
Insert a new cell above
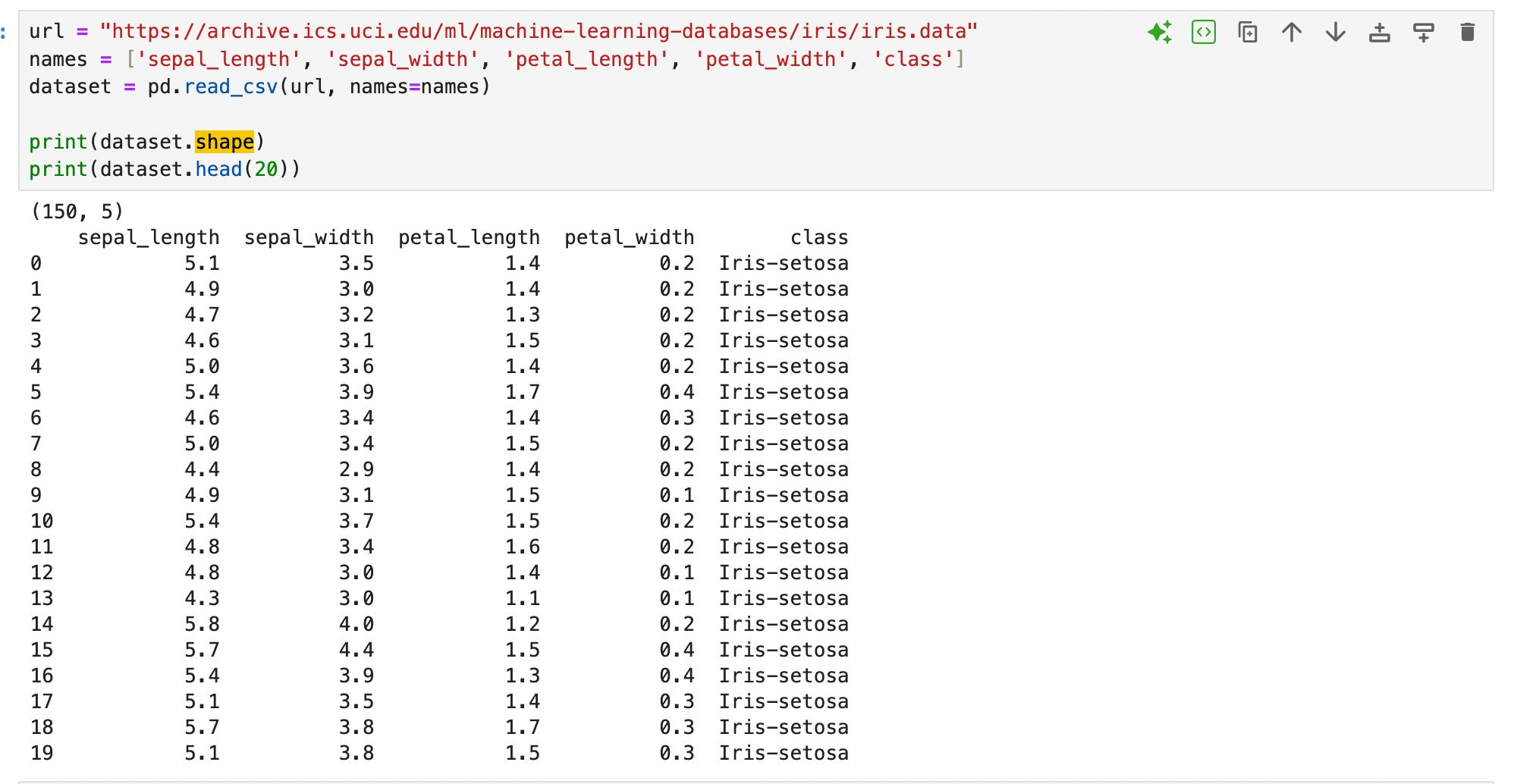pyautogui.click(x=1380, y=33)
